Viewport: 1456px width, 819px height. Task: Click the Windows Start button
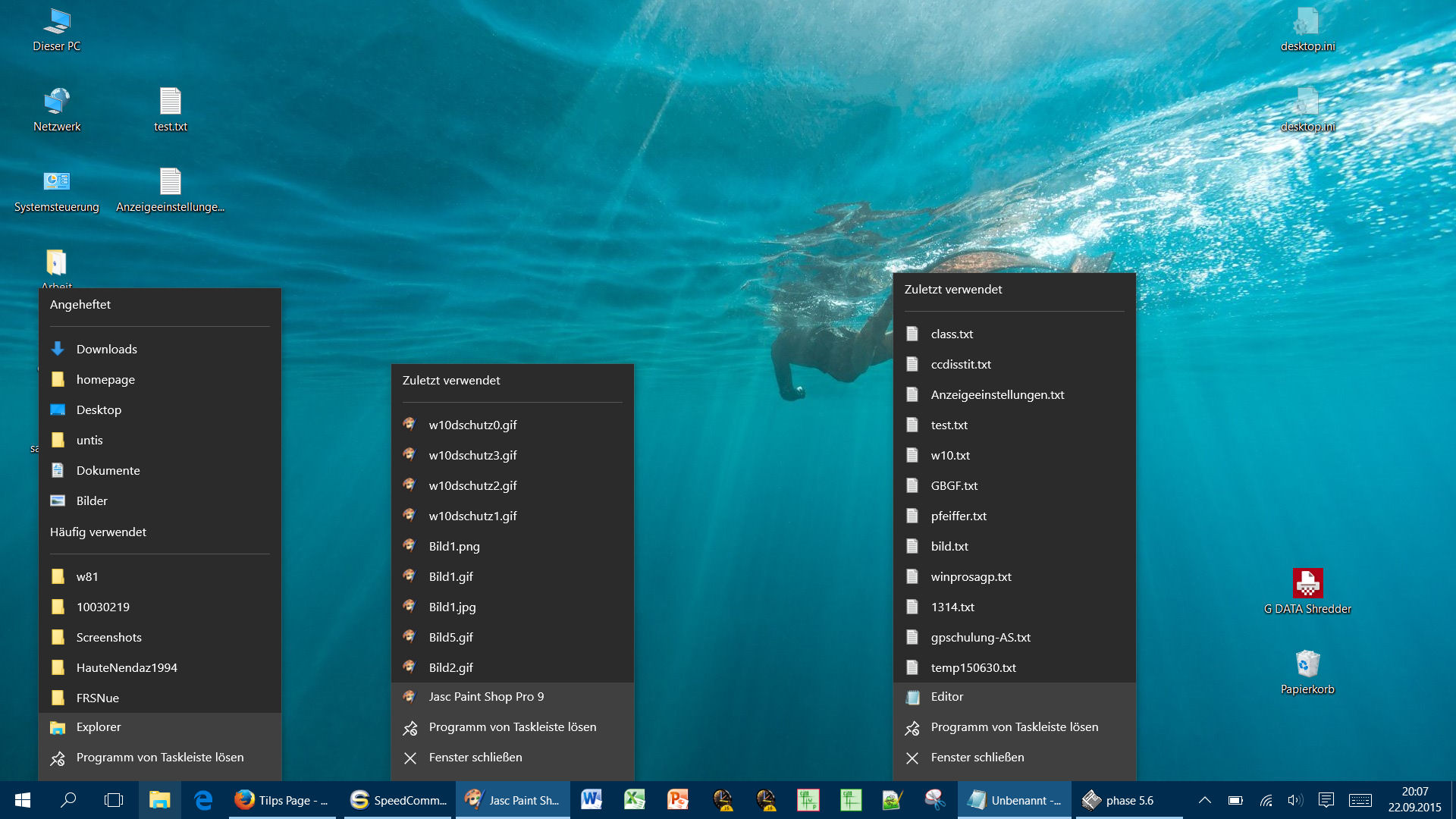tap(22, 800)
